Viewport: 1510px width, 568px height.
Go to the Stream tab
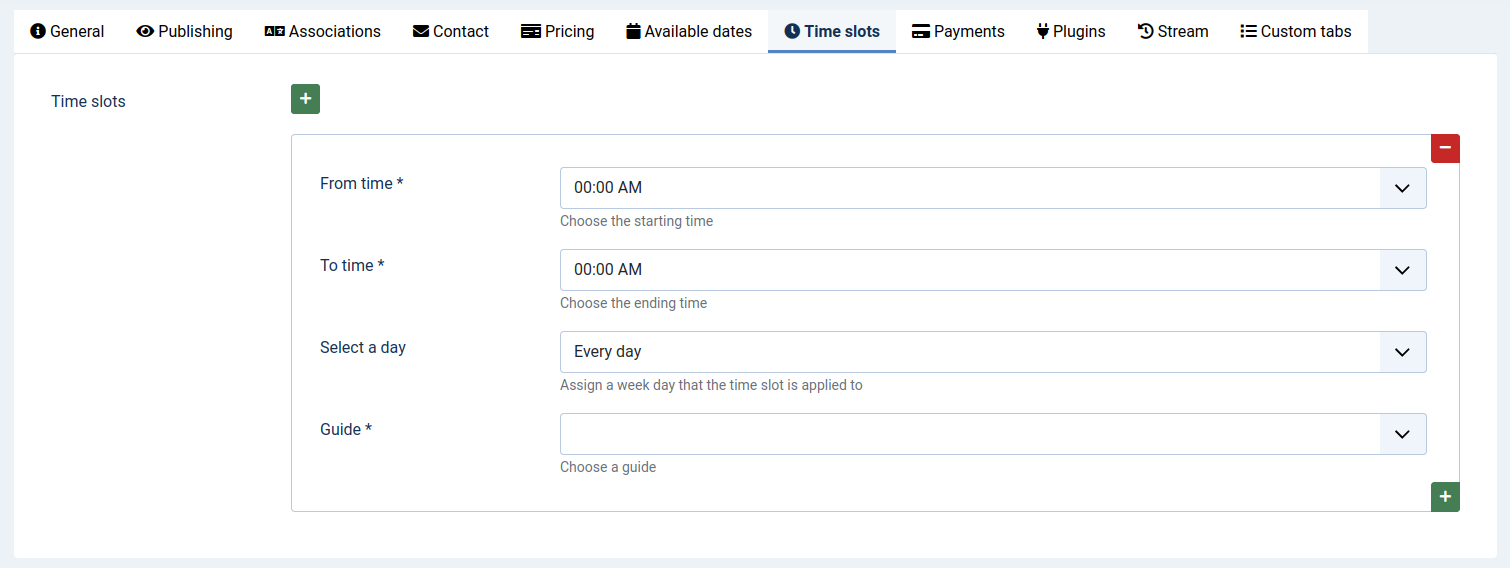tap(1172, 31)
